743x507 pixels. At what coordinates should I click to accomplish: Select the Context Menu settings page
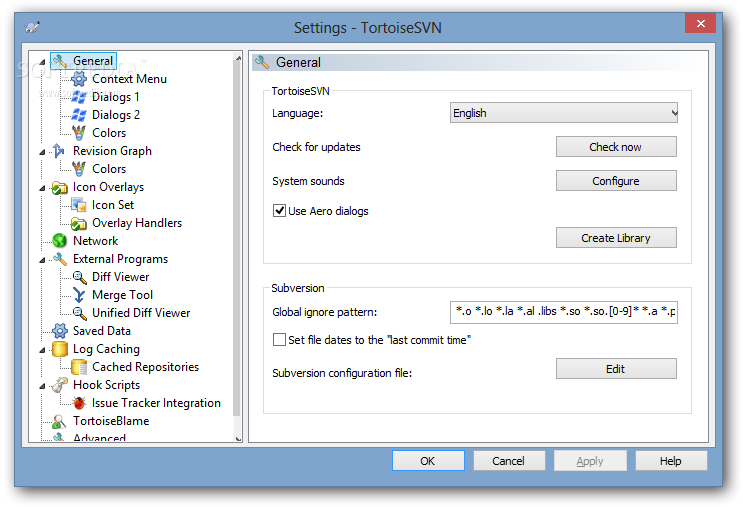(x=129, y=79)
